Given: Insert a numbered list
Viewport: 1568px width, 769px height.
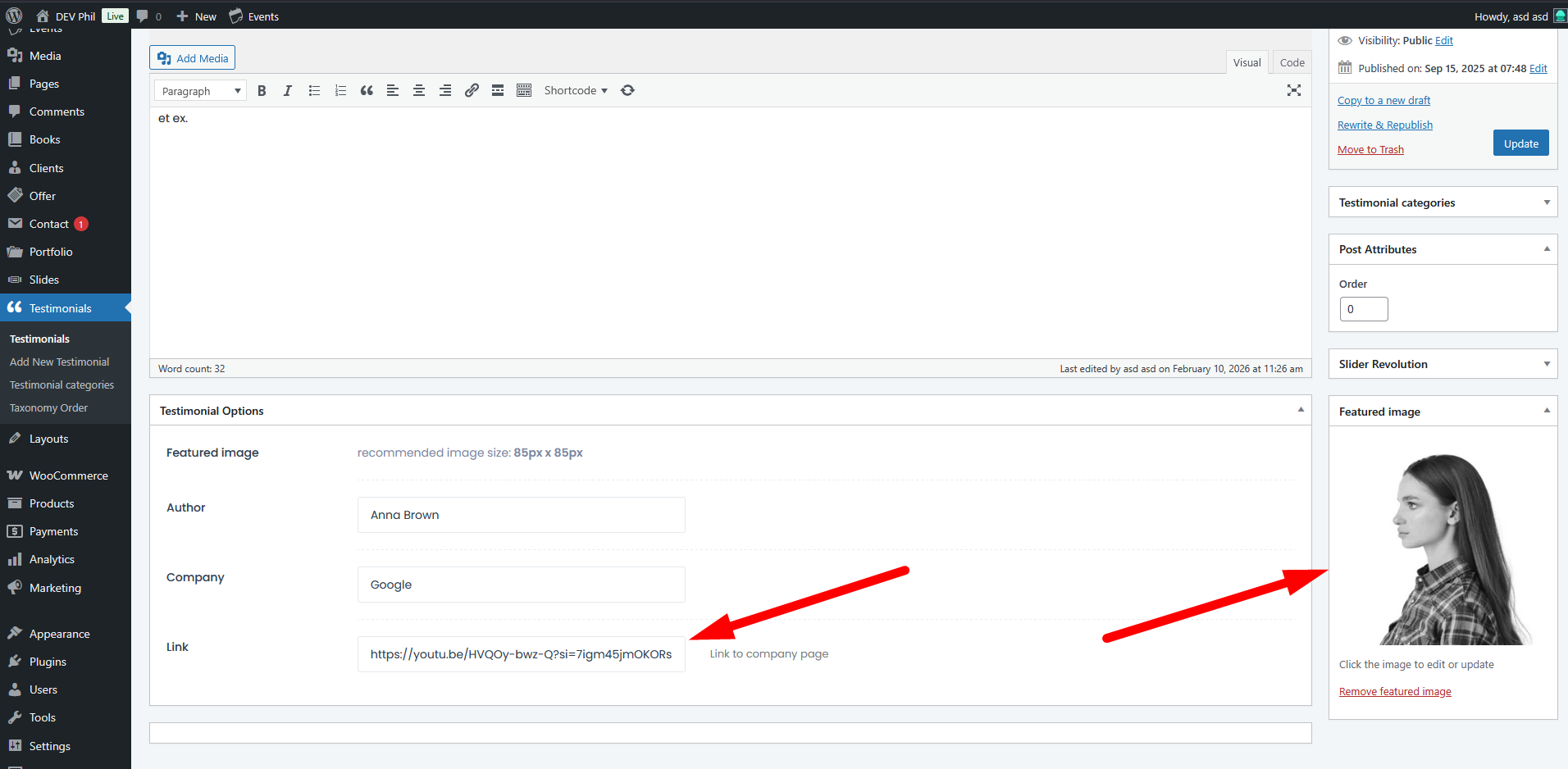Looking at the screenshot, I should (x=340, y=91).
